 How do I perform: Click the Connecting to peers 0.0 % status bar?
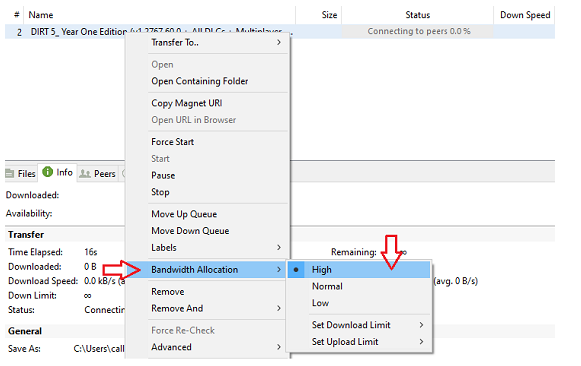coord(418,31)
